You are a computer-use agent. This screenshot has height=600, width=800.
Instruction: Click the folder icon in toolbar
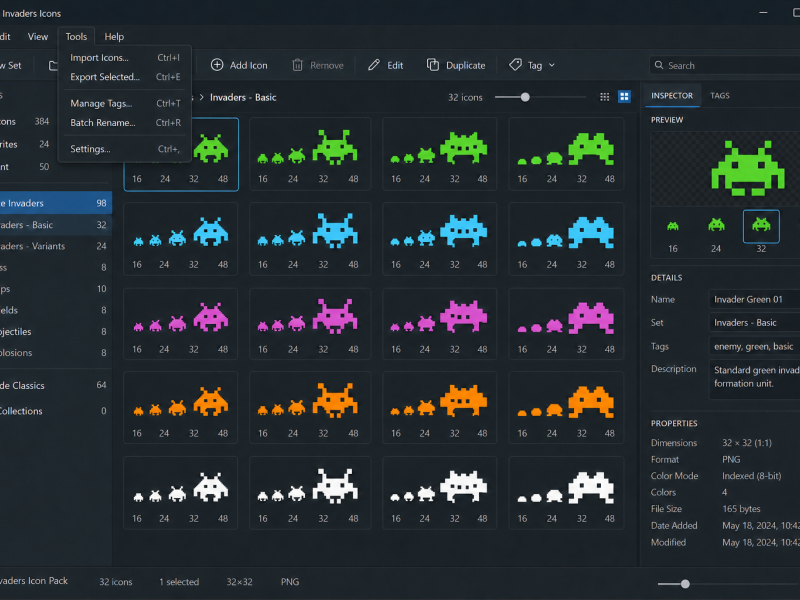tap(53, 65)
